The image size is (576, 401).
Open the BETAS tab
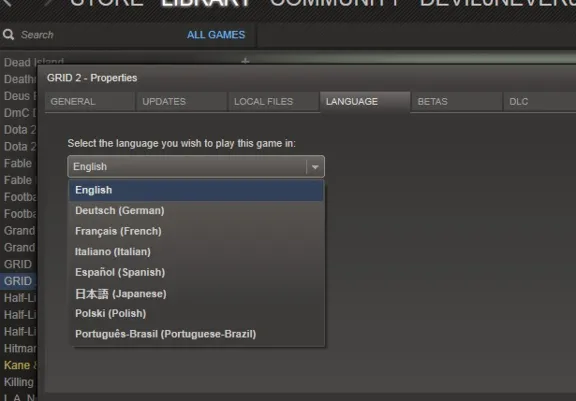coord(457,101)
